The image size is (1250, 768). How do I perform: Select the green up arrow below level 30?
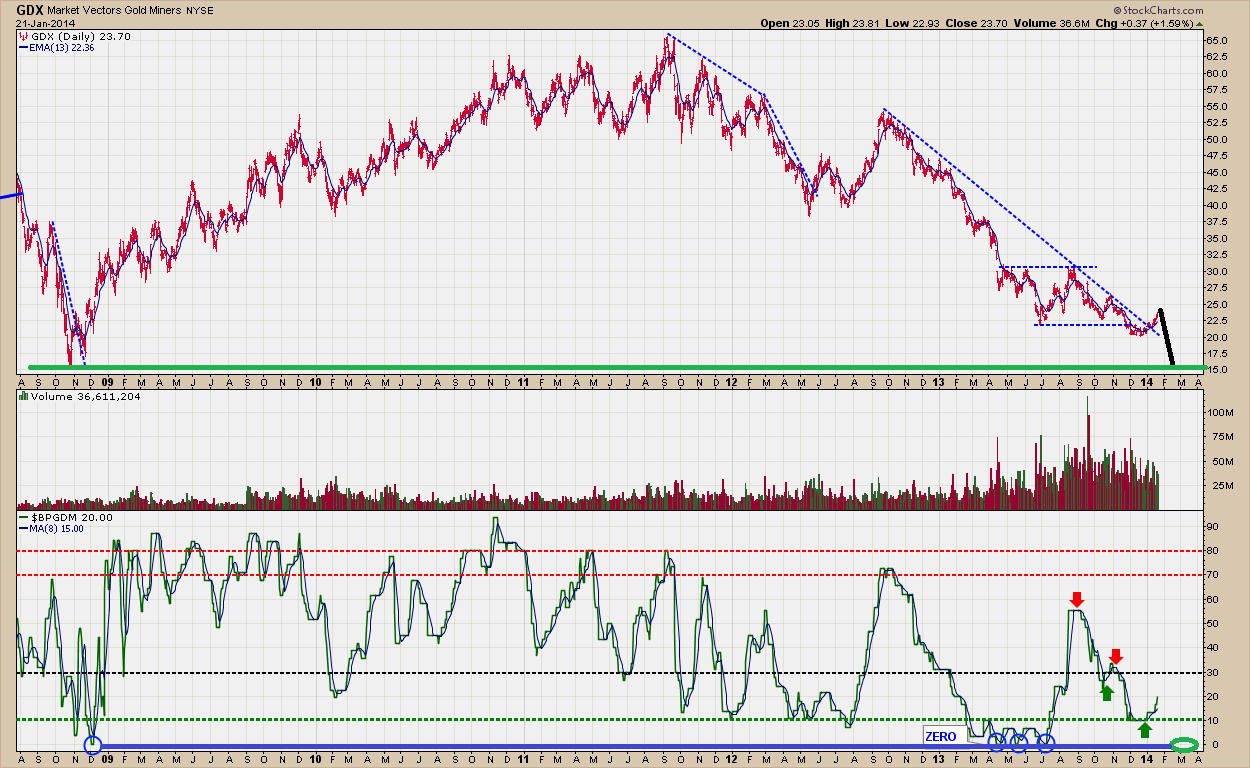point(1107,691)
